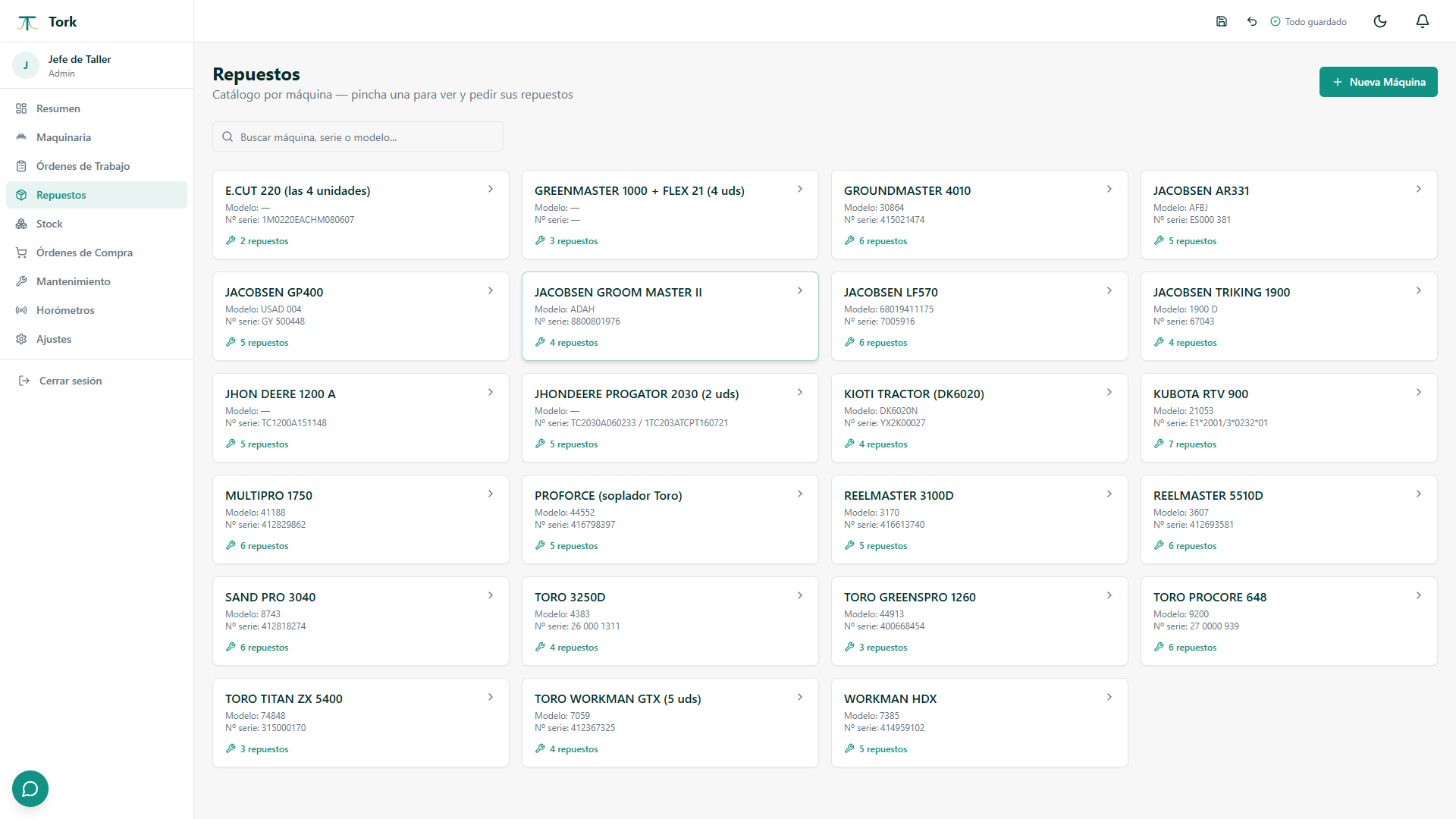
Task: Click the user avatar J
Action: click(x=26, y=65)
